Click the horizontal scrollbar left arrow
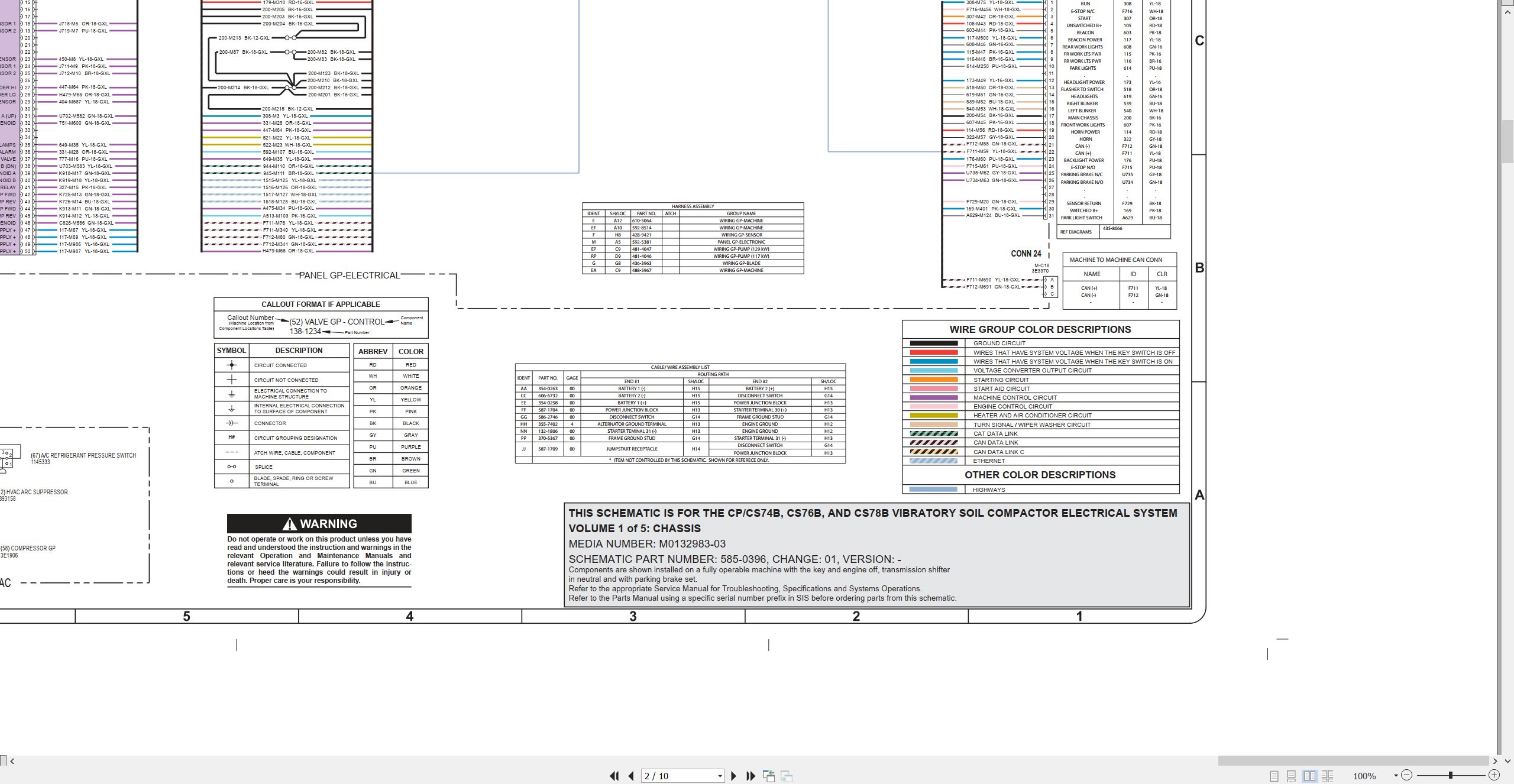 [x=12, y=761]
